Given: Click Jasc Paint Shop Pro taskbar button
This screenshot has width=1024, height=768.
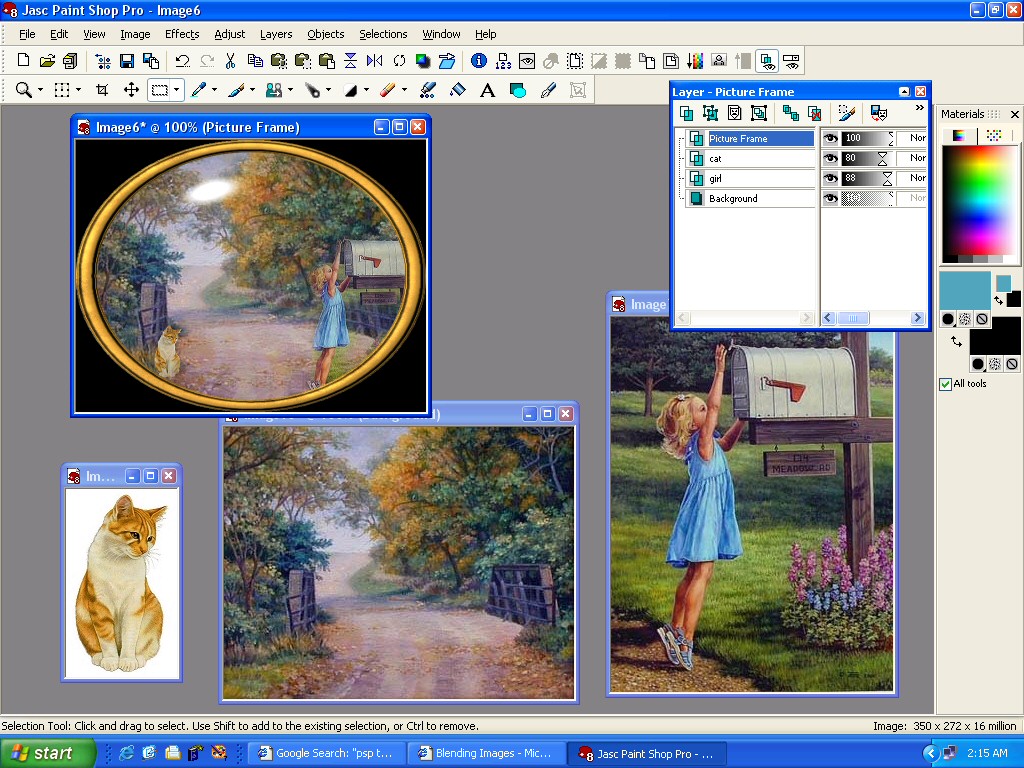Looking at the screenshot, I should click(x=647, y=753).
